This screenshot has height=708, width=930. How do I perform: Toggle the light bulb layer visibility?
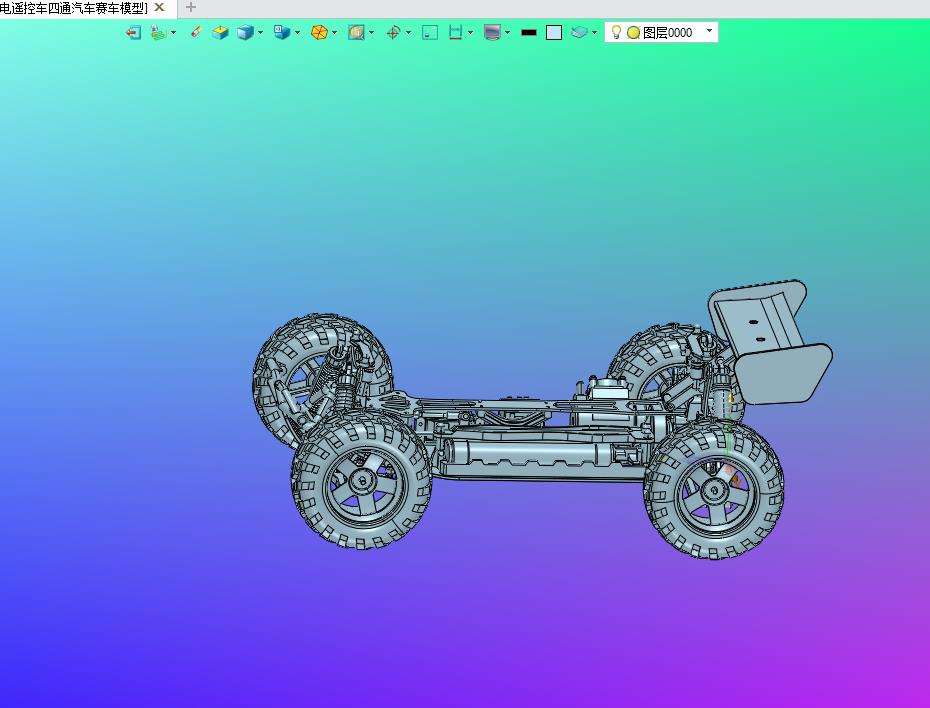[x=616, y=32]
